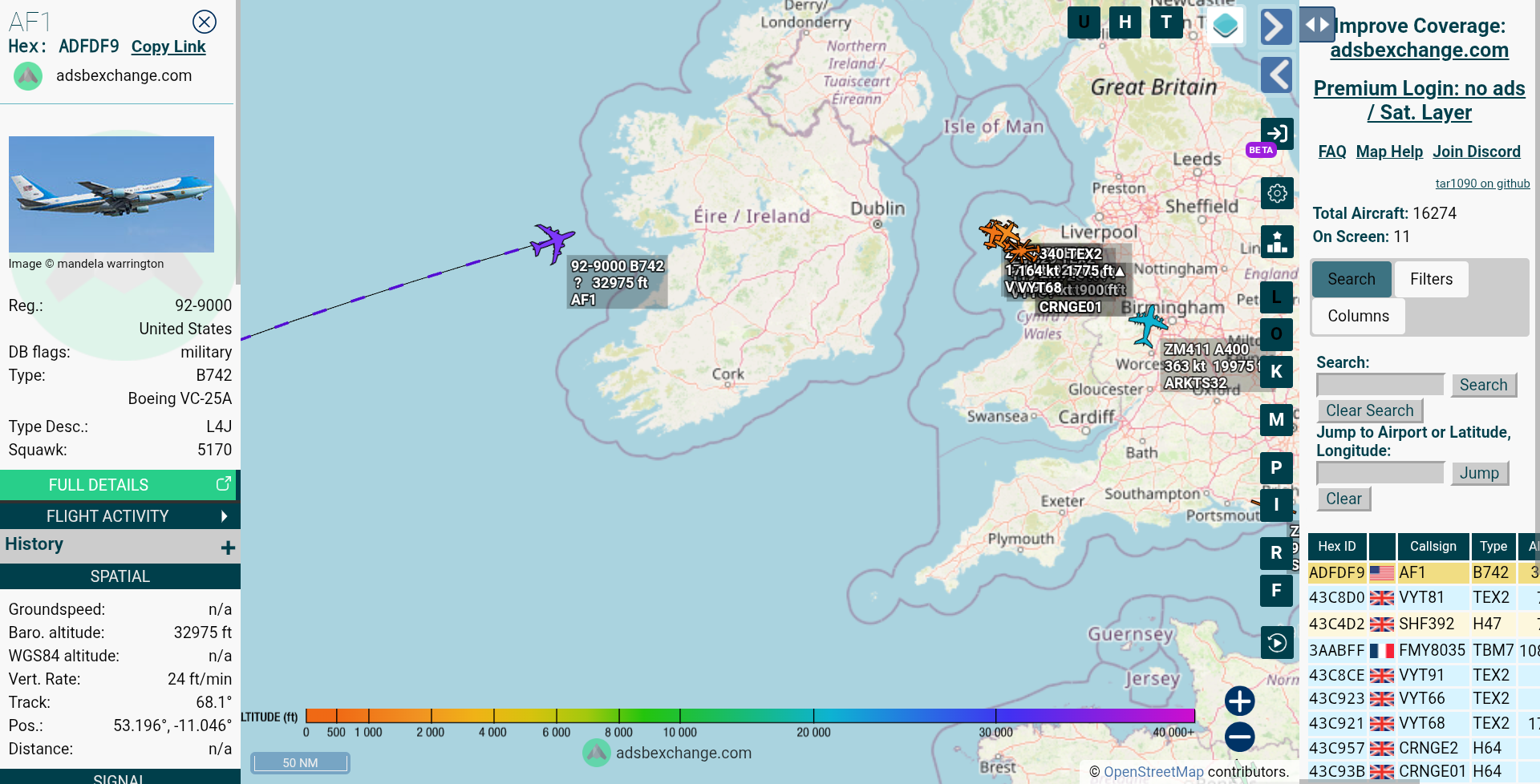Select the AF1 row in aircraft table
The width and height of the screenshot is (1540, 784).
tap(1423, 572)
